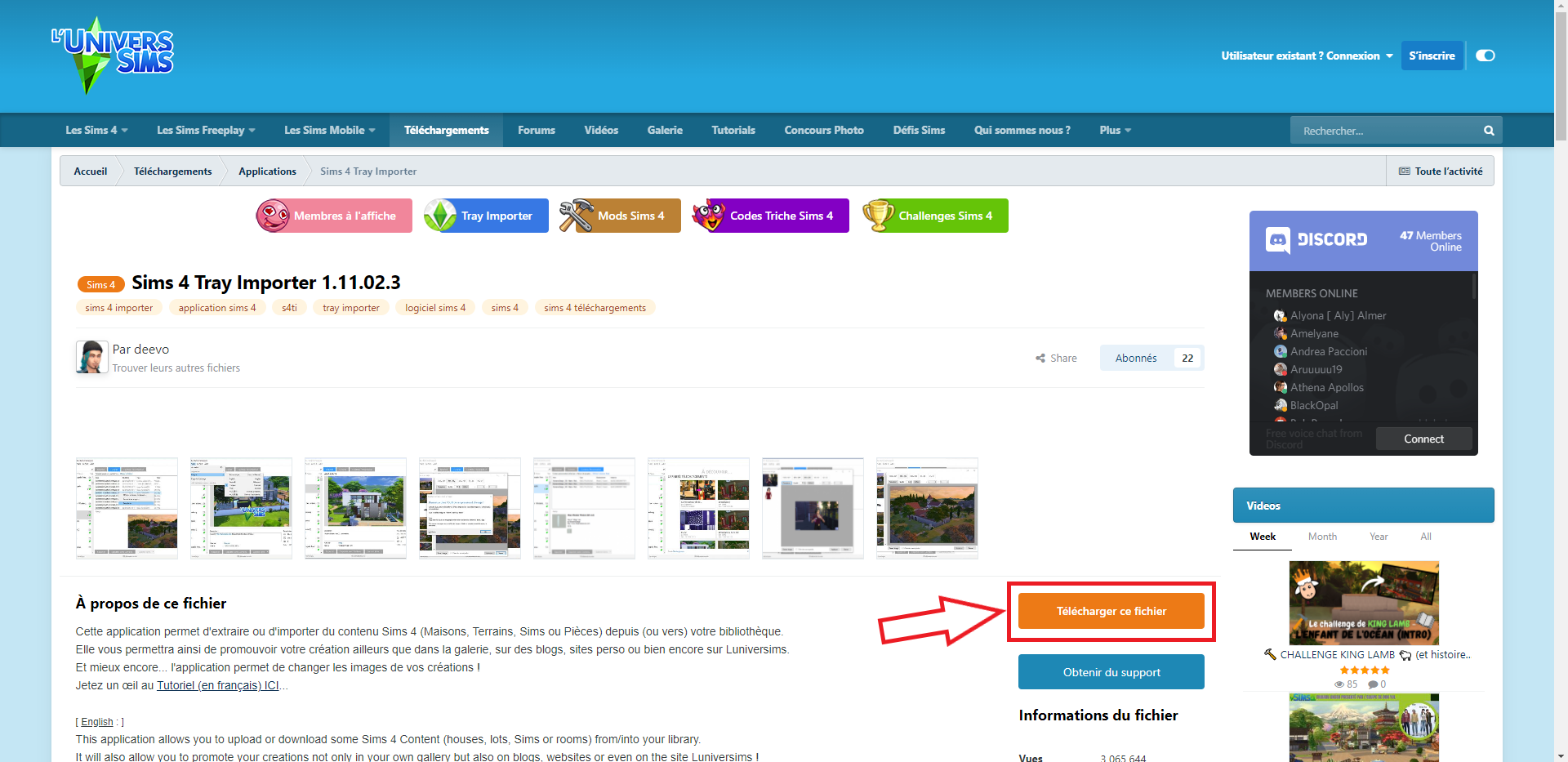Screen dimensions: 1568x762
Task: Click the Tray Importer plumbob icon
Action: [440, 216]
